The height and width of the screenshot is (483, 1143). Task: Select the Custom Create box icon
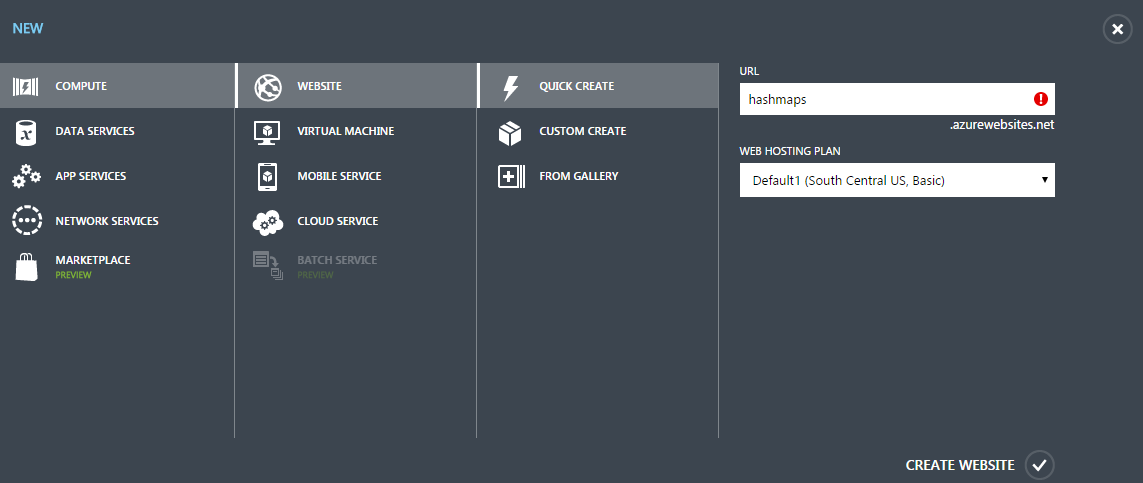coord(510,132)
